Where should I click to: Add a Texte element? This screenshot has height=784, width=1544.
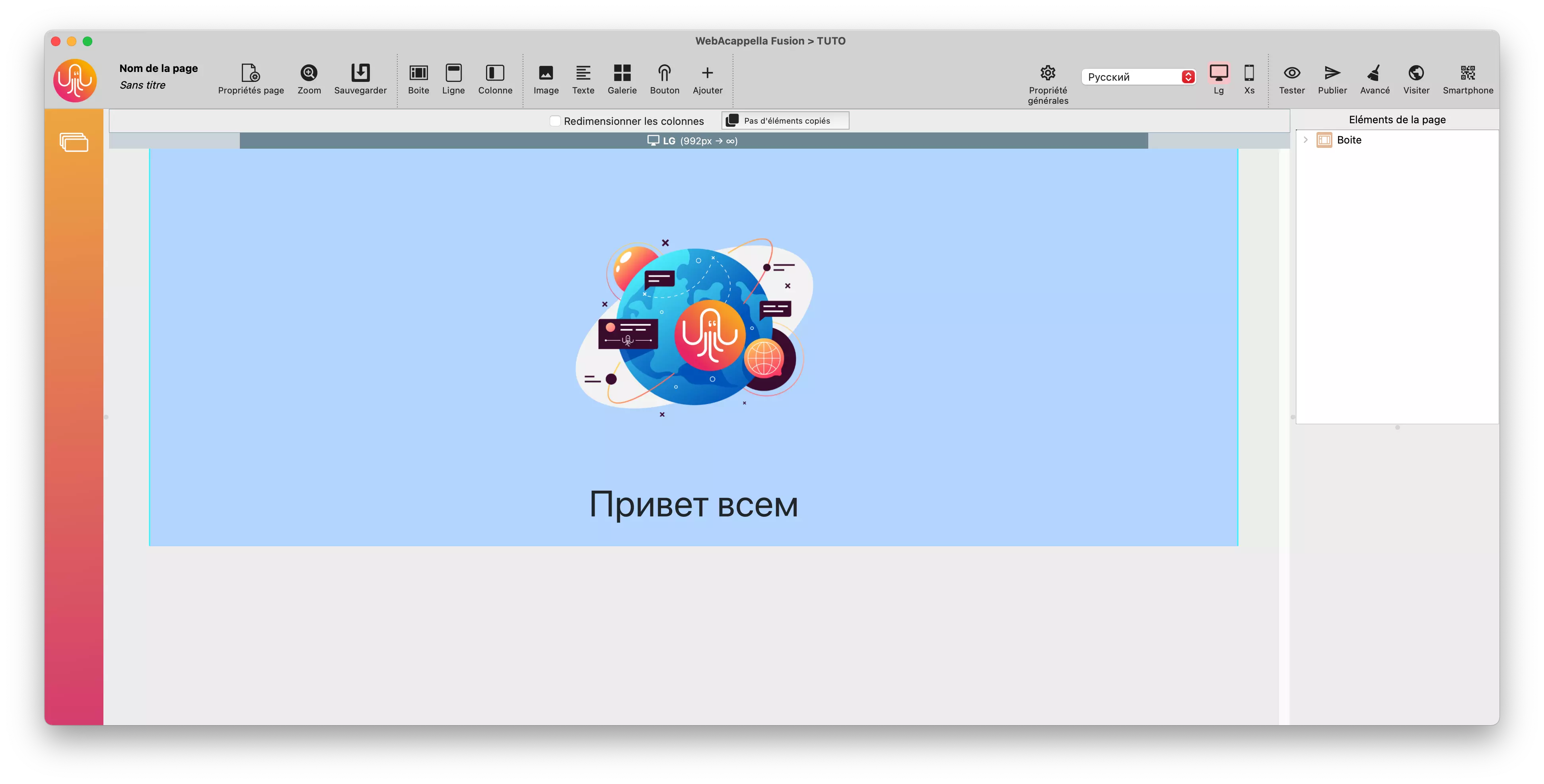tap(583, 80)
